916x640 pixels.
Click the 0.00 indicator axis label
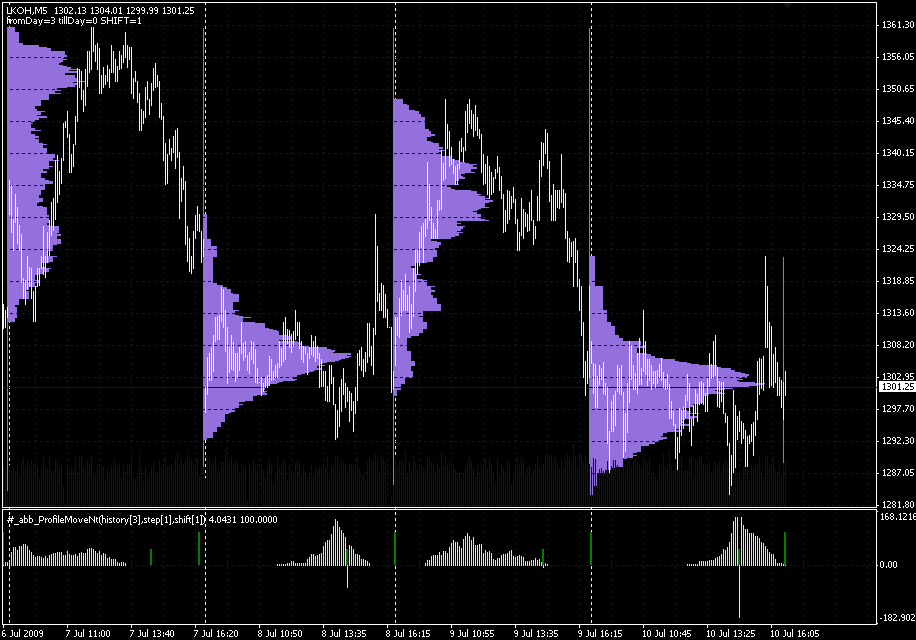[889, 565]
